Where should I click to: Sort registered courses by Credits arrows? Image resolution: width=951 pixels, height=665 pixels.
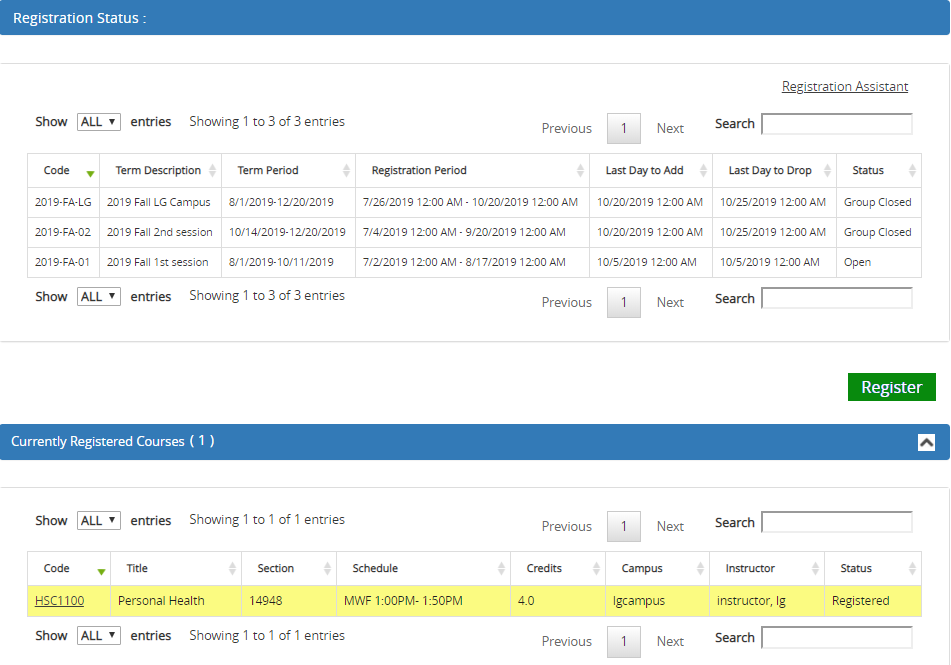point(596,569)
